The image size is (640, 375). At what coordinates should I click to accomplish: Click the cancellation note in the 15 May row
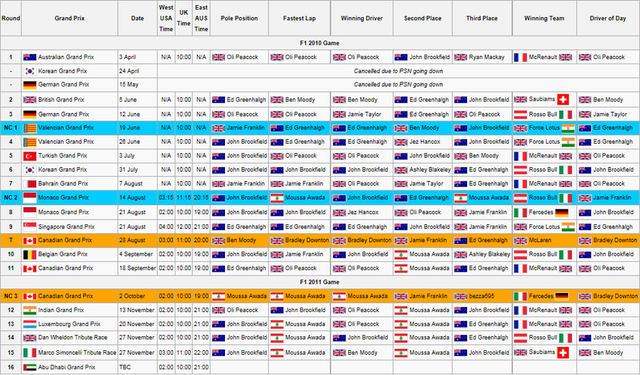point(398,84)
